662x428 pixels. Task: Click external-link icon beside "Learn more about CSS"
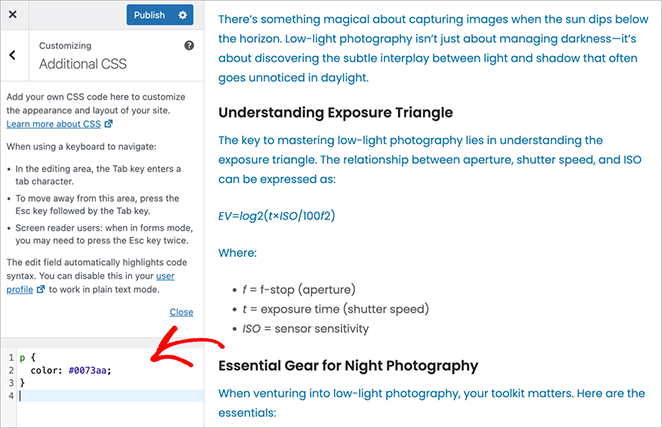point(109,124)
